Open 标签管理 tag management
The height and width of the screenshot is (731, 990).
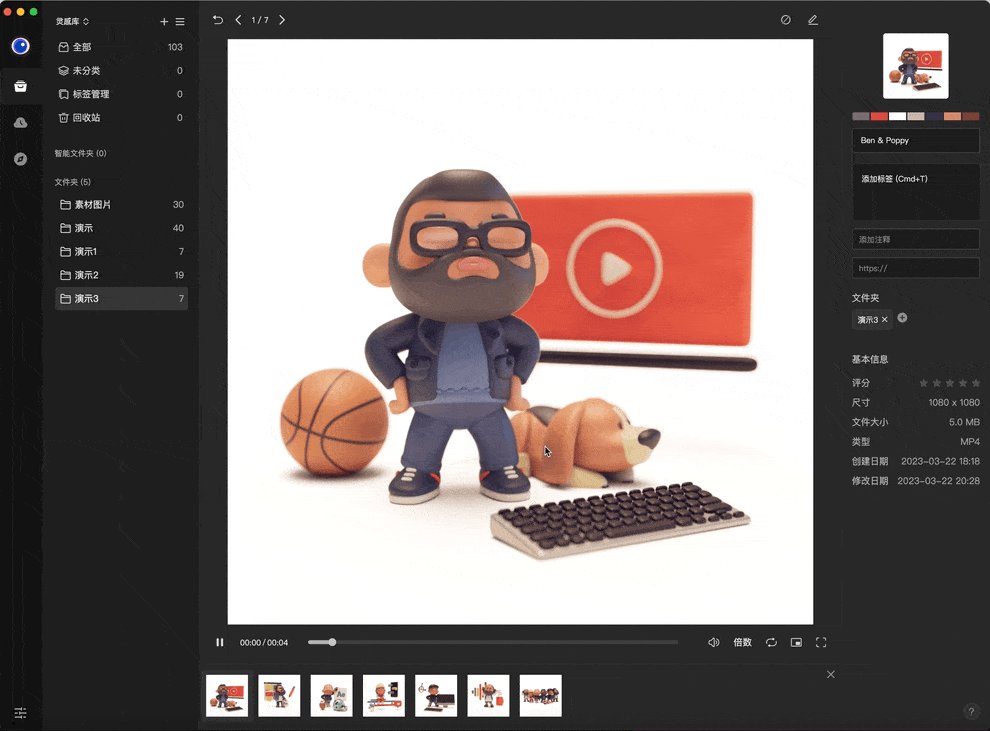[x=121, y=94]
